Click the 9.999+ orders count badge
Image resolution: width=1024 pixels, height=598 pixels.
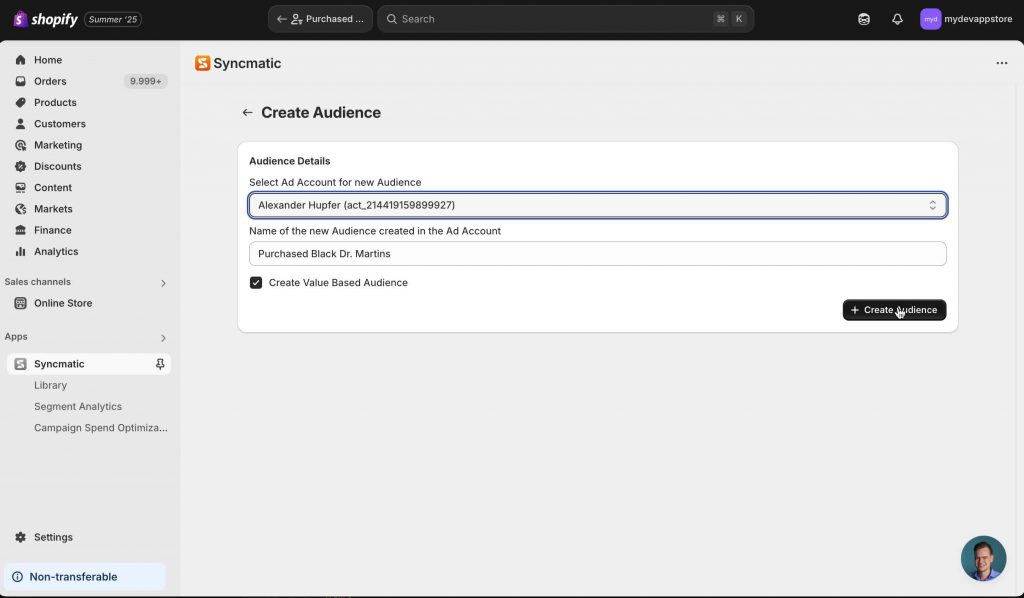point(146,81)
